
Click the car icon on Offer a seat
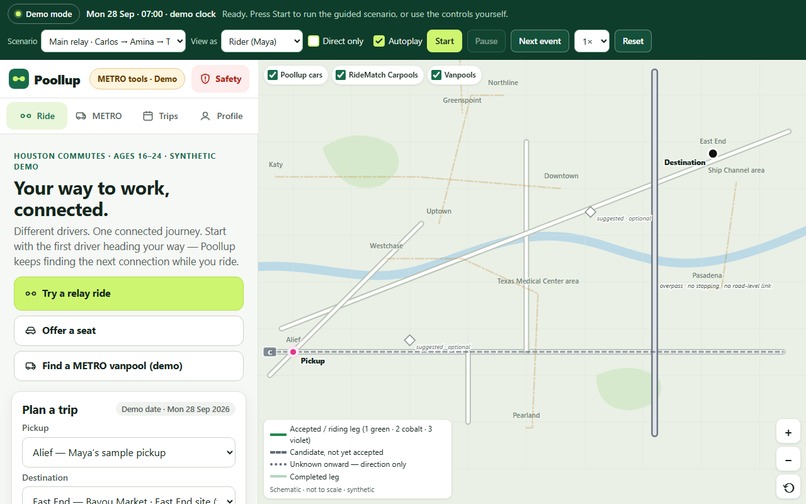tap(31, 331)
